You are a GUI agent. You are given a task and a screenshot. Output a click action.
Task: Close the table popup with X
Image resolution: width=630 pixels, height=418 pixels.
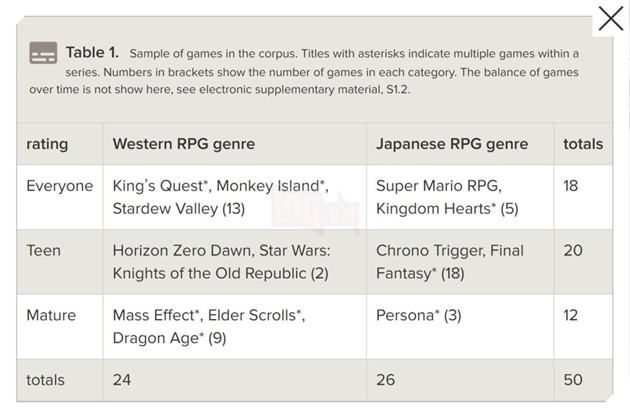click(610, 18)
